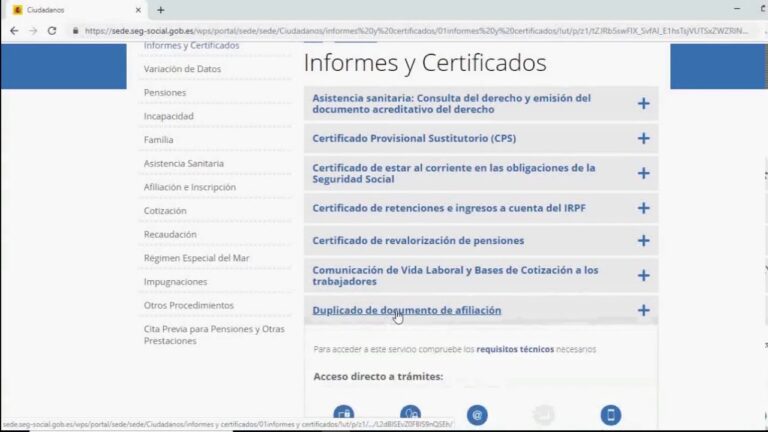Go to Afiliación e Inscripción
The width and height of the screenshot is (768, 432).
click(190, 187)
